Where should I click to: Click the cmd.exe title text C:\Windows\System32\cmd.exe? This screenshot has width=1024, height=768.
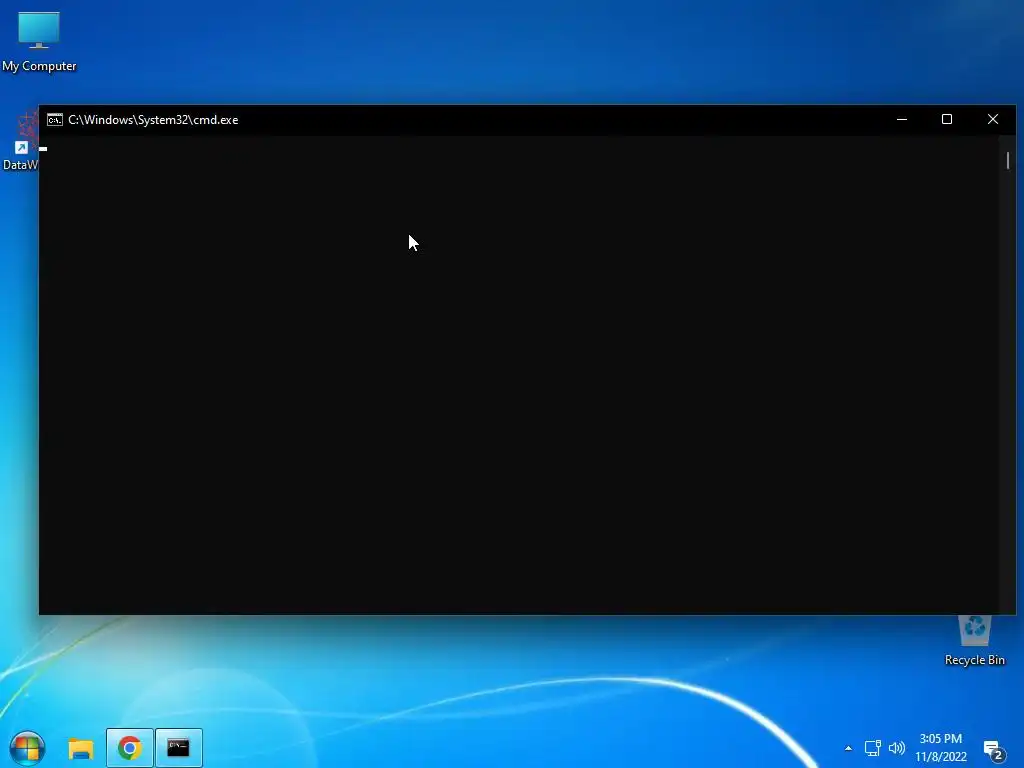153,120
